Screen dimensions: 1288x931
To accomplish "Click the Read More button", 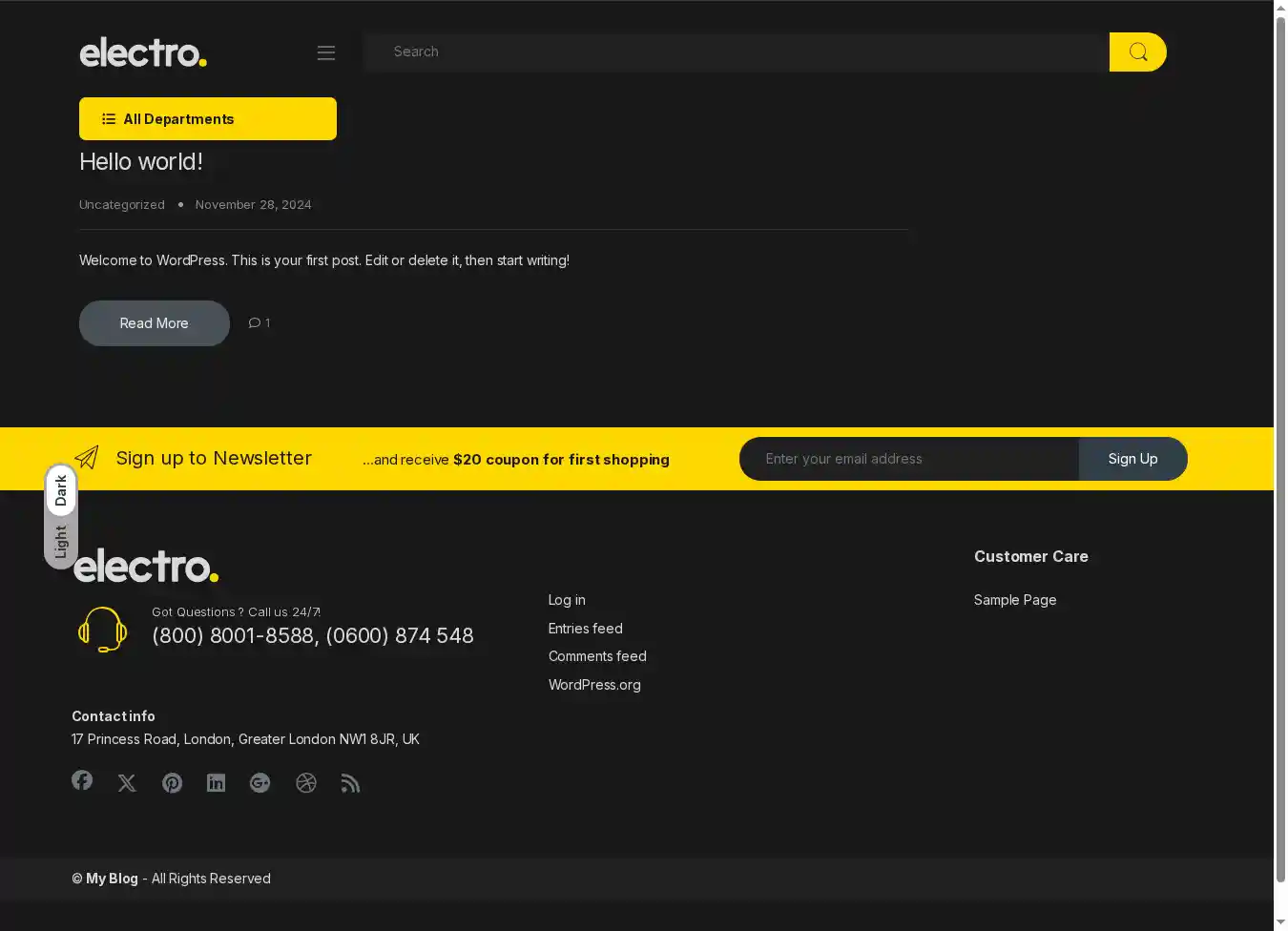I will (154, 323).
